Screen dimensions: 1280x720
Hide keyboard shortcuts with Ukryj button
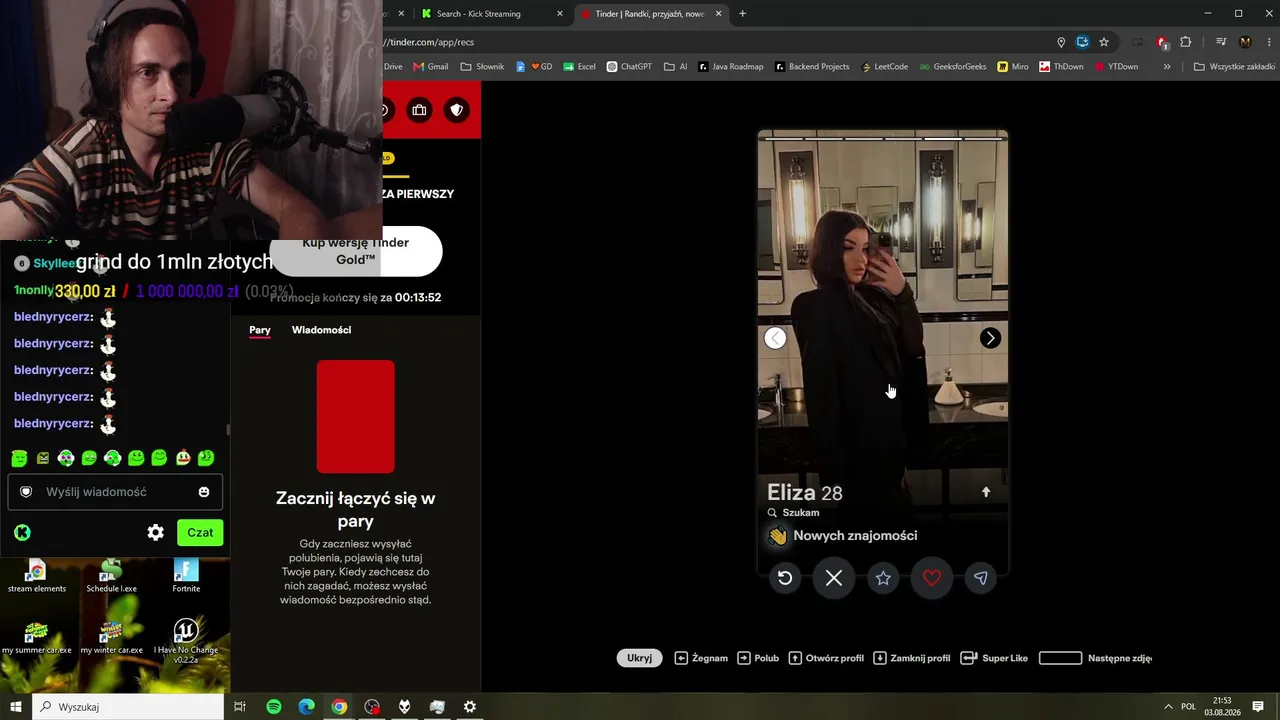(x=639, y=658)
